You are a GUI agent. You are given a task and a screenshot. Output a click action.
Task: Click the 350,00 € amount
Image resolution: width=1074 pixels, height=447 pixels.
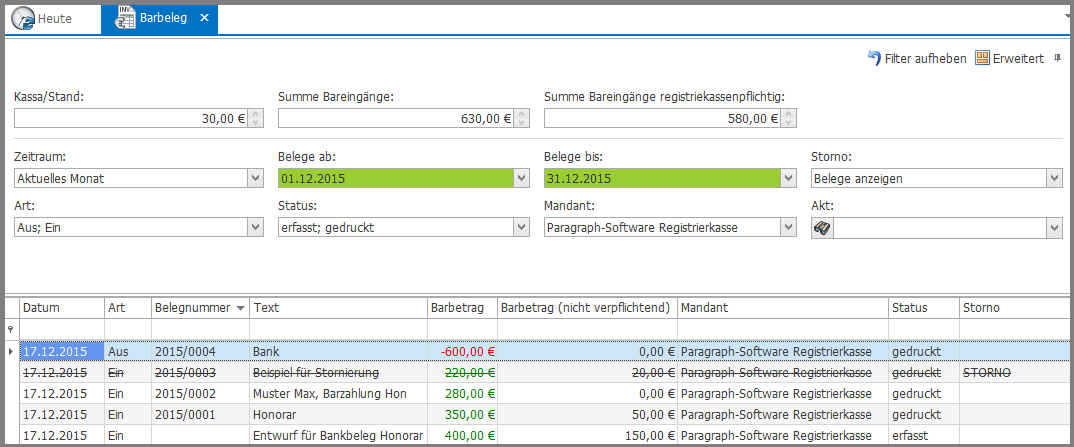click(x=469, y=415)
